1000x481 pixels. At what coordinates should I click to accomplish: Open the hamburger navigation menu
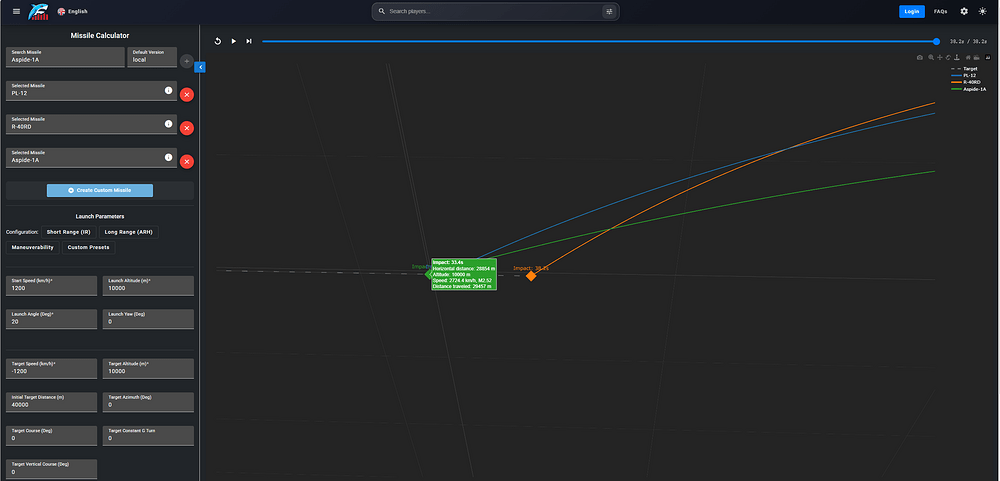click(17, 11)
